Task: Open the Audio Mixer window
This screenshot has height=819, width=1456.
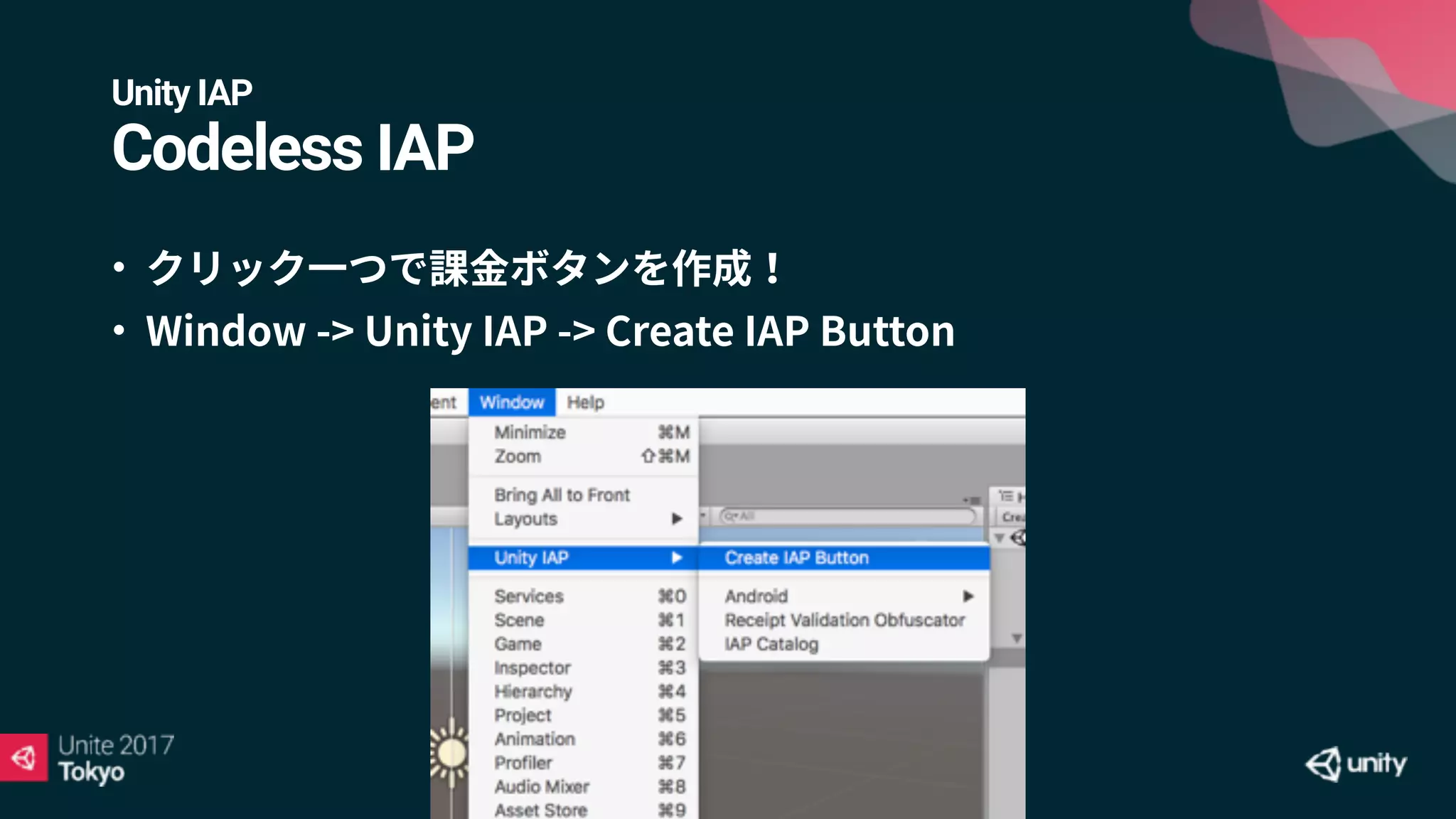Action: point(584,786)
